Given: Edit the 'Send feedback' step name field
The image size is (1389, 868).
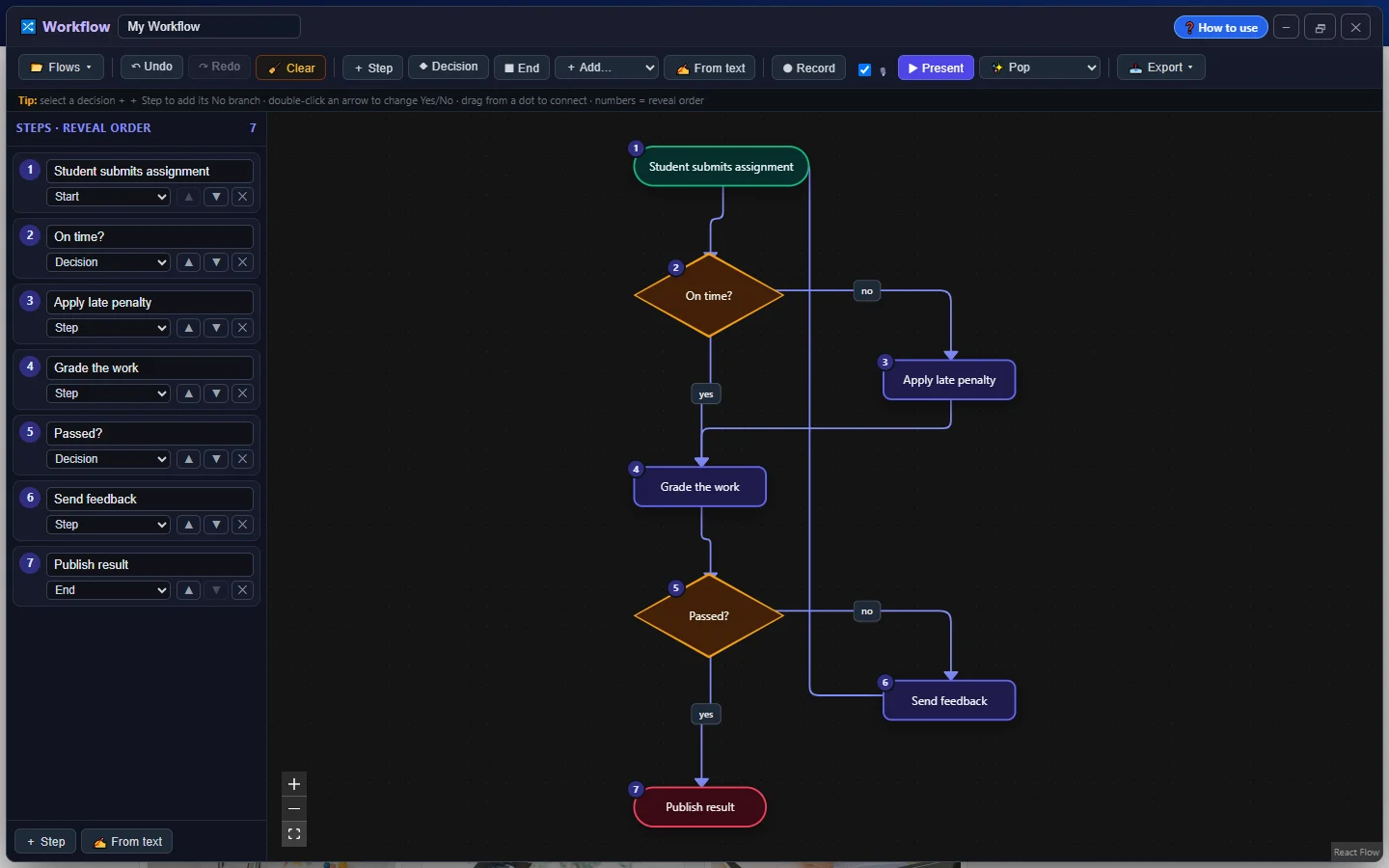Looking at the screenshot, I should coord(150,499).
